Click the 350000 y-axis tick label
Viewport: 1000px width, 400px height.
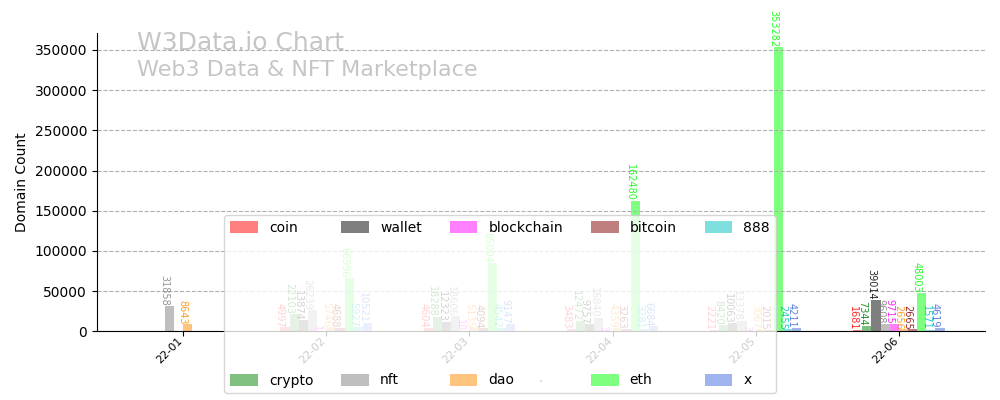(x=61, y=50)
